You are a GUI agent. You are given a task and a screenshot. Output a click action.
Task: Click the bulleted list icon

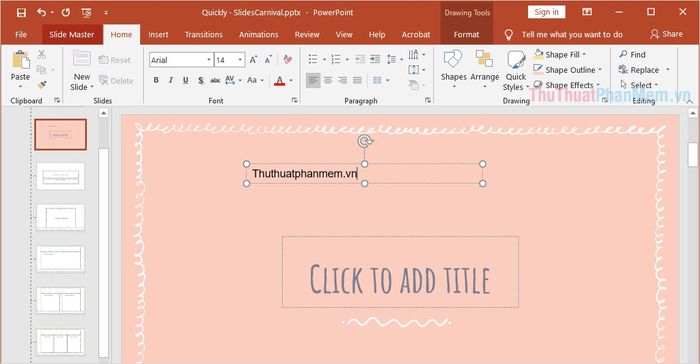(x=313, y=59)
